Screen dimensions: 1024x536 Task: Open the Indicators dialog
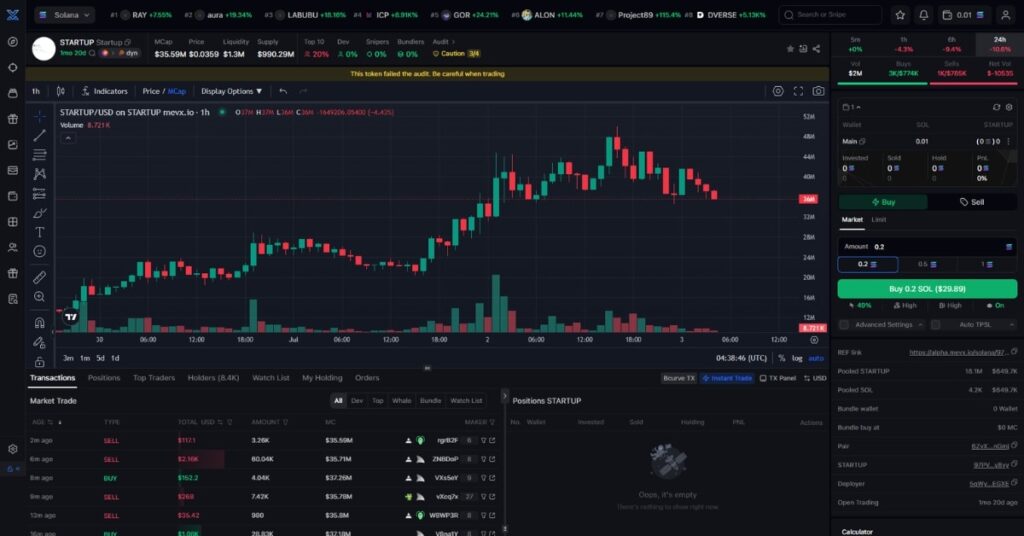(104, 91)
